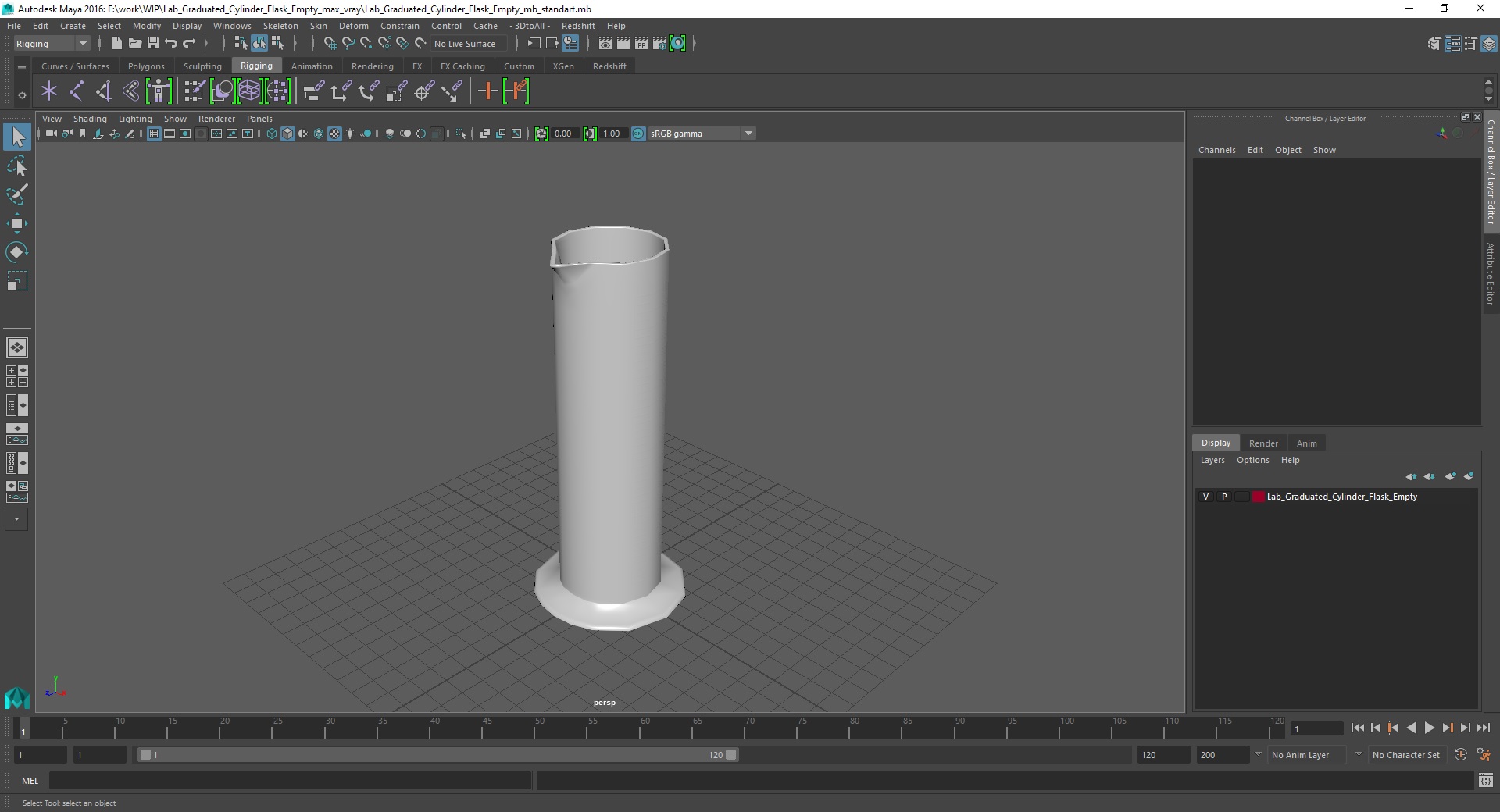Image resolution: width=1500 pixels, height=812 pixels.
Task: Click Create Locator icon on Rigging shelf
Action: click(x=49, y=91)
